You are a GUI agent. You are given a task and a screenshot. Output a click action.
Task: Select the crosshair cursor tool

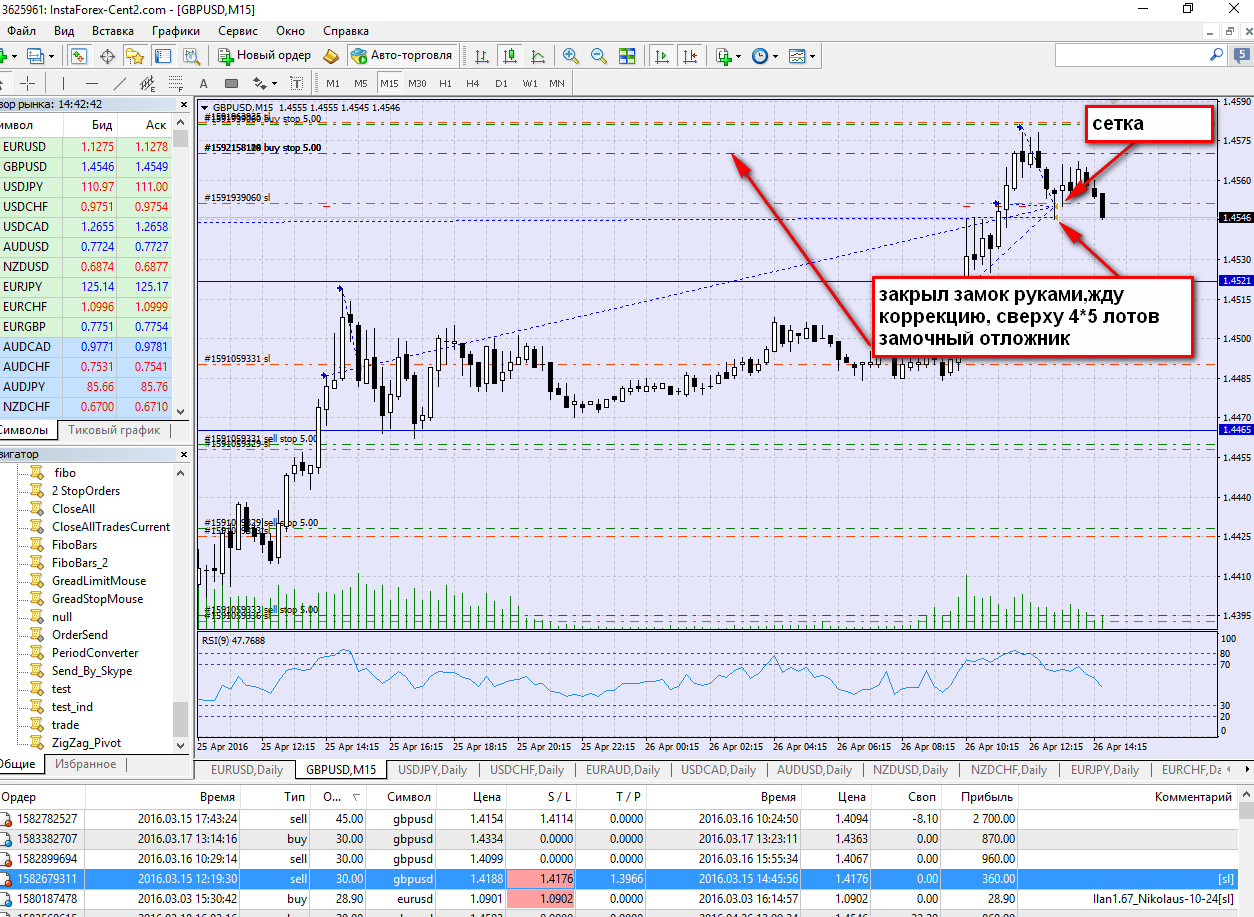28,83
